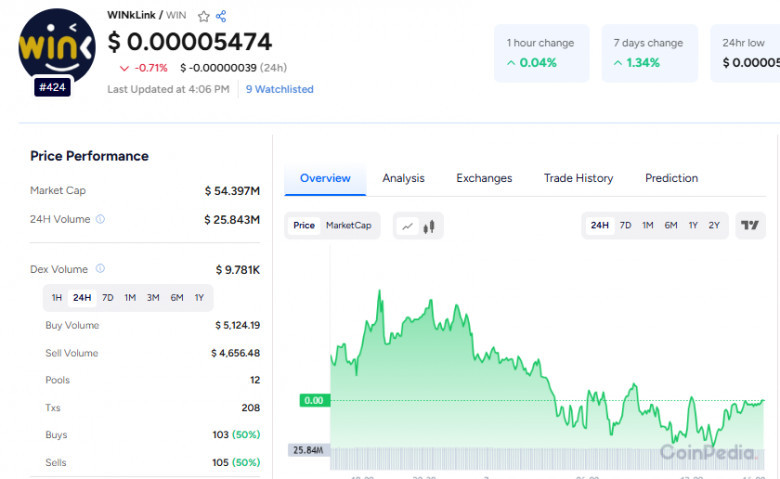Switch to the Exchanges tab
Image resolution: width=780 pixels, height=479 pixels.
click(484, 178)
